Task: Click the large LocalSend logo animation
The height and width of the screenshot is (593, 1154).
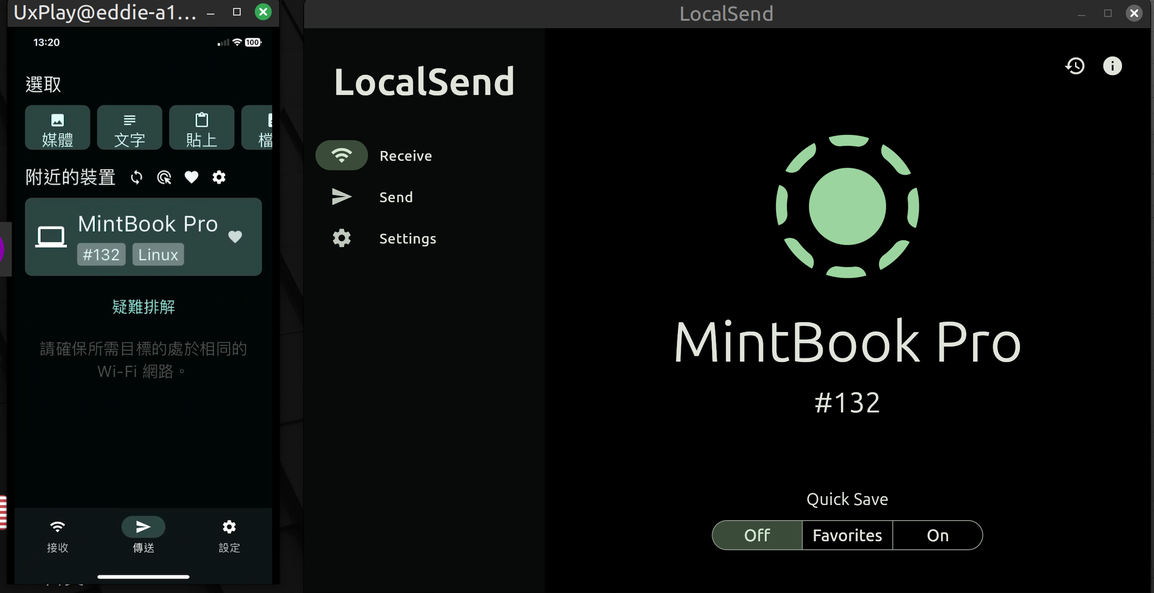Action: point(847,206)
